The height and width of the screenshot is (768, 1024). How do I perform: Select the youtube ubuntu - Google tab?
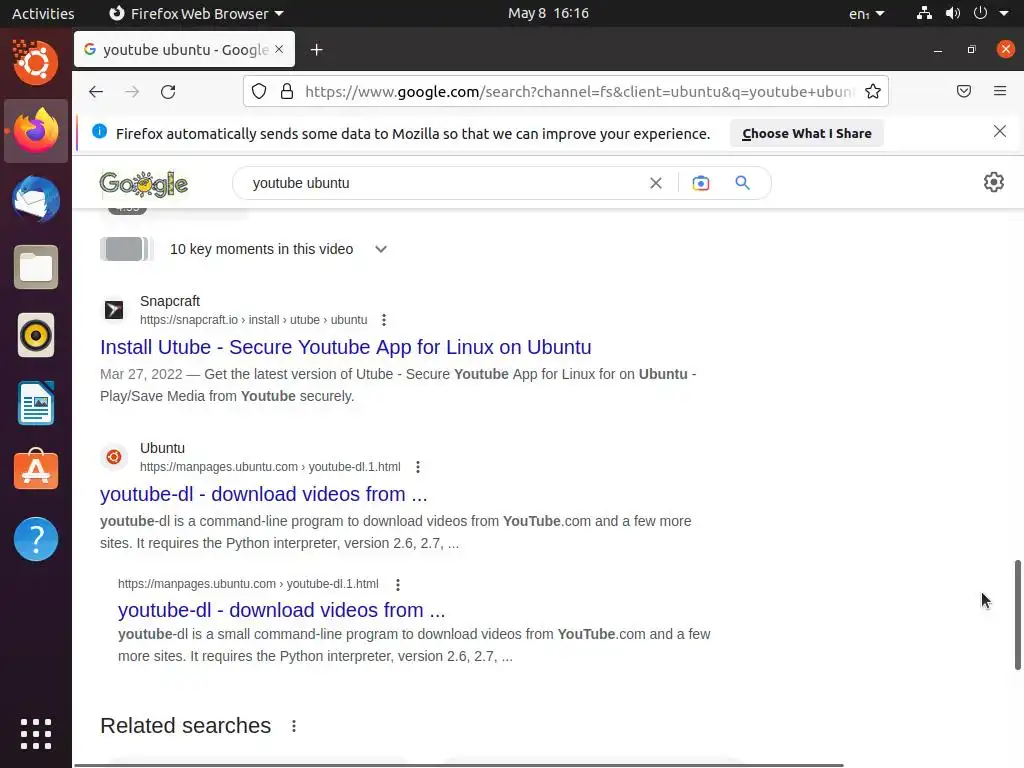[184, 50]
